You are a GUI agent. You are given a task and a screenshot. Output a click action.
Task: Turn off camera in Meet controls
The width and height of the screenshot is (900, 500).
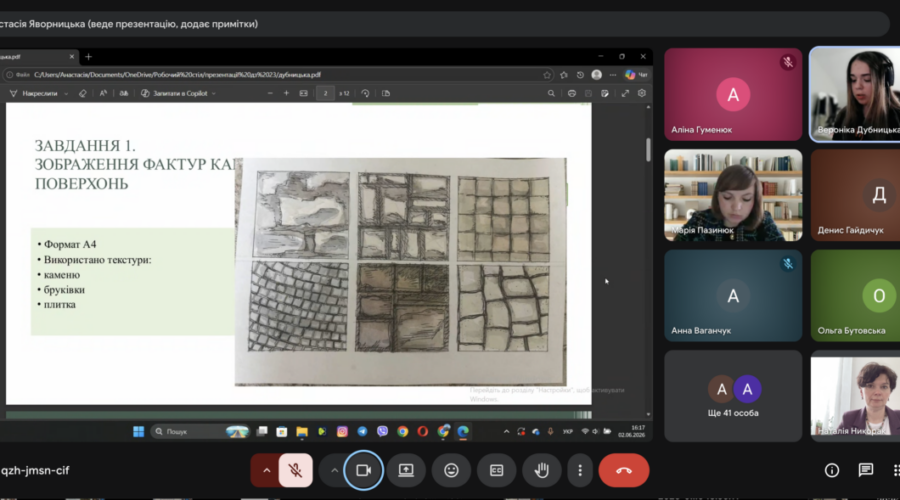tap(363, 470)
